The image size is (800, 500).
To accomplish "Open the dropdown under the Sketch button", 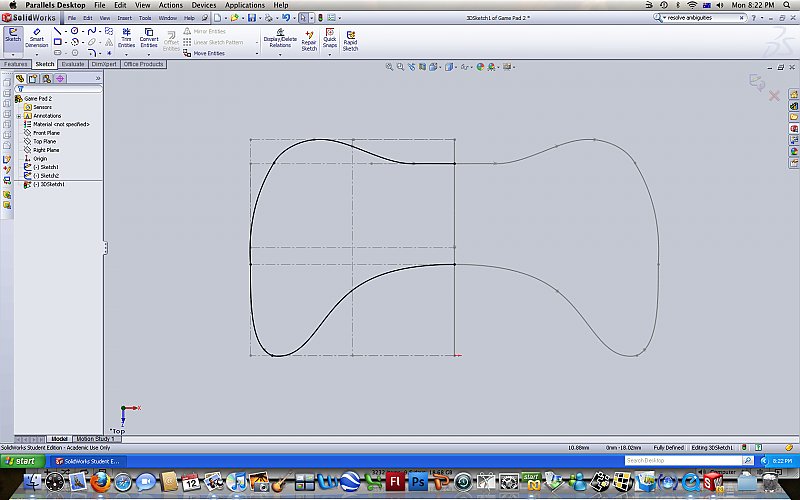I will 13,53.
